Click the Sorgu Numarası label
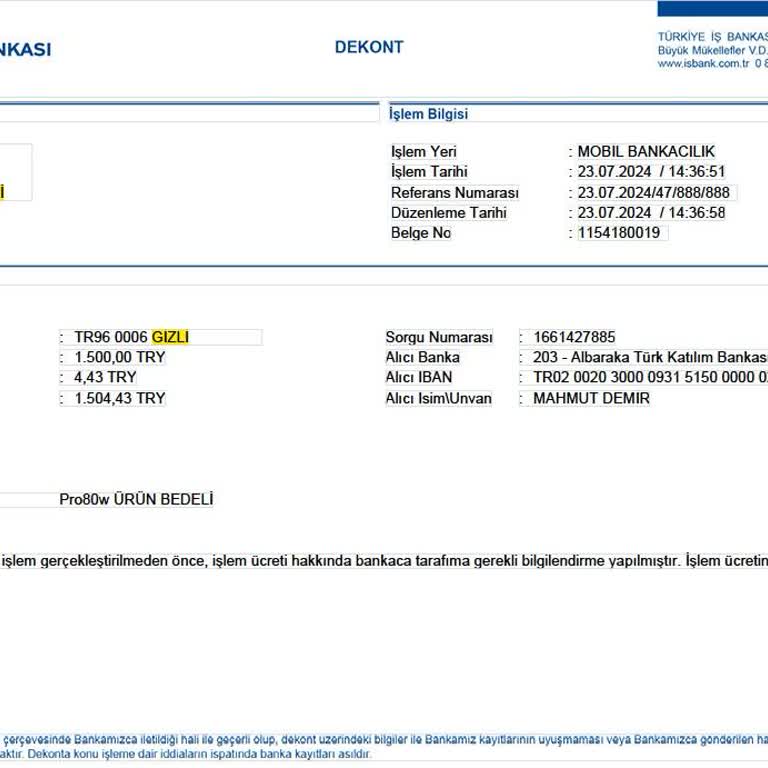 pyautogui.click(x=439, y=337)
